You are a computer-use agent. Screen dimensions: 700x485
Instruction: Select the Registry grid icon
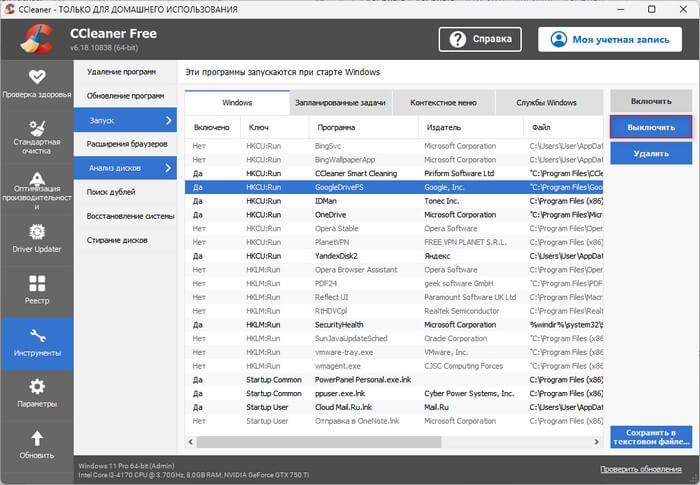point(36,284)
